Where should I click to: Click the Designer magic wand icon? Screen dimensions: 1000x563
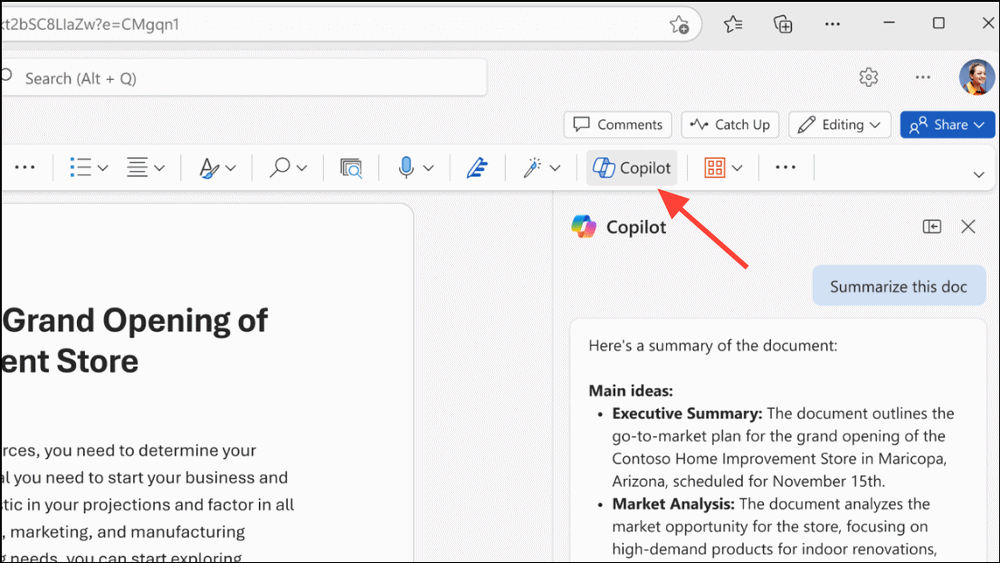pos(532,168)
